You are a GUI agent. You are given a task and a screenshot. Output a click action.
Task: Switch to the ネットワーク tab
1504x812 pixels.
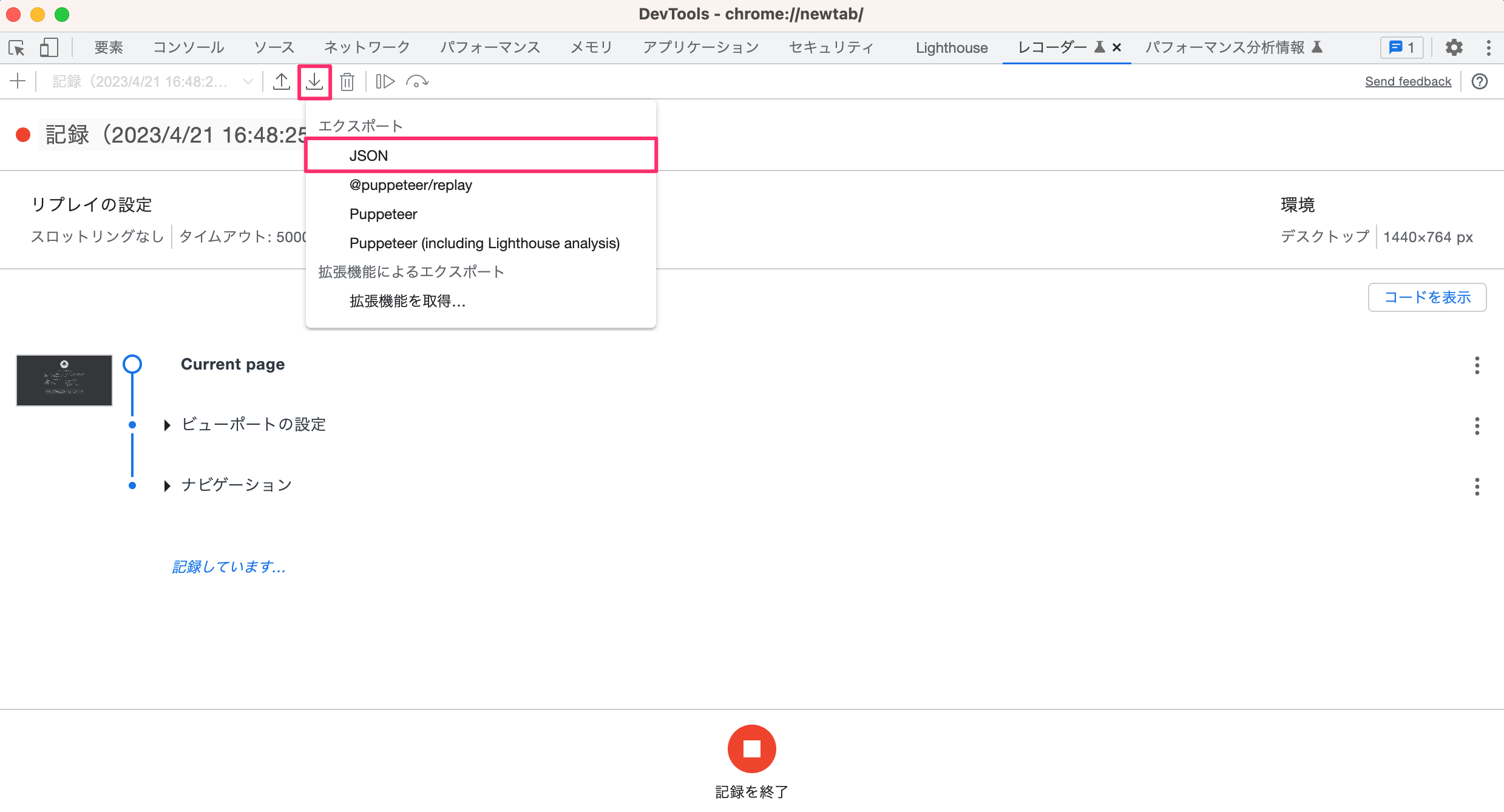[367, 47]
